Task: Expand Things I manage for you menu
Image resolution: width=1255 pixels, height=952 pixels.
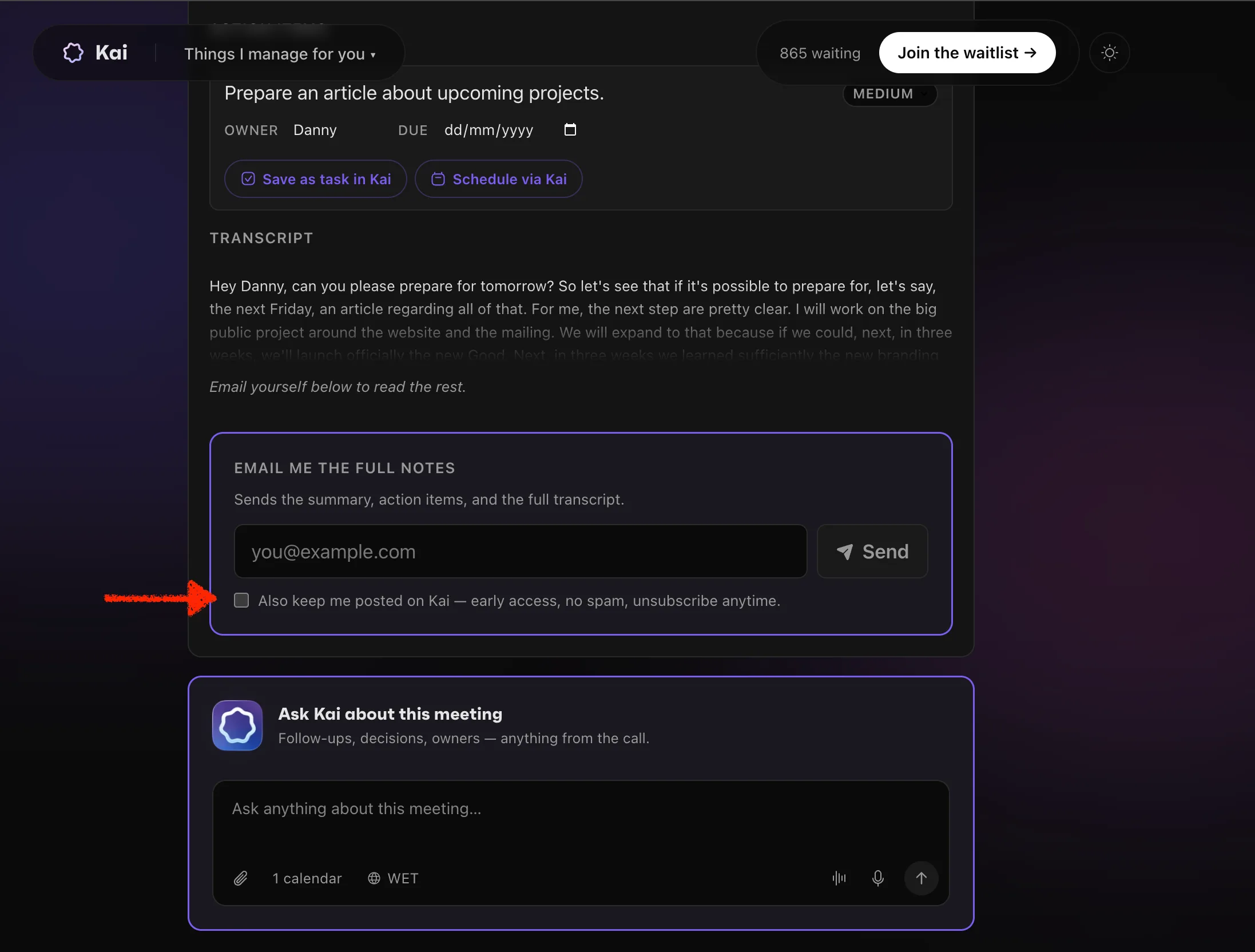Action: pyautogui.click(x=280, y=54)
